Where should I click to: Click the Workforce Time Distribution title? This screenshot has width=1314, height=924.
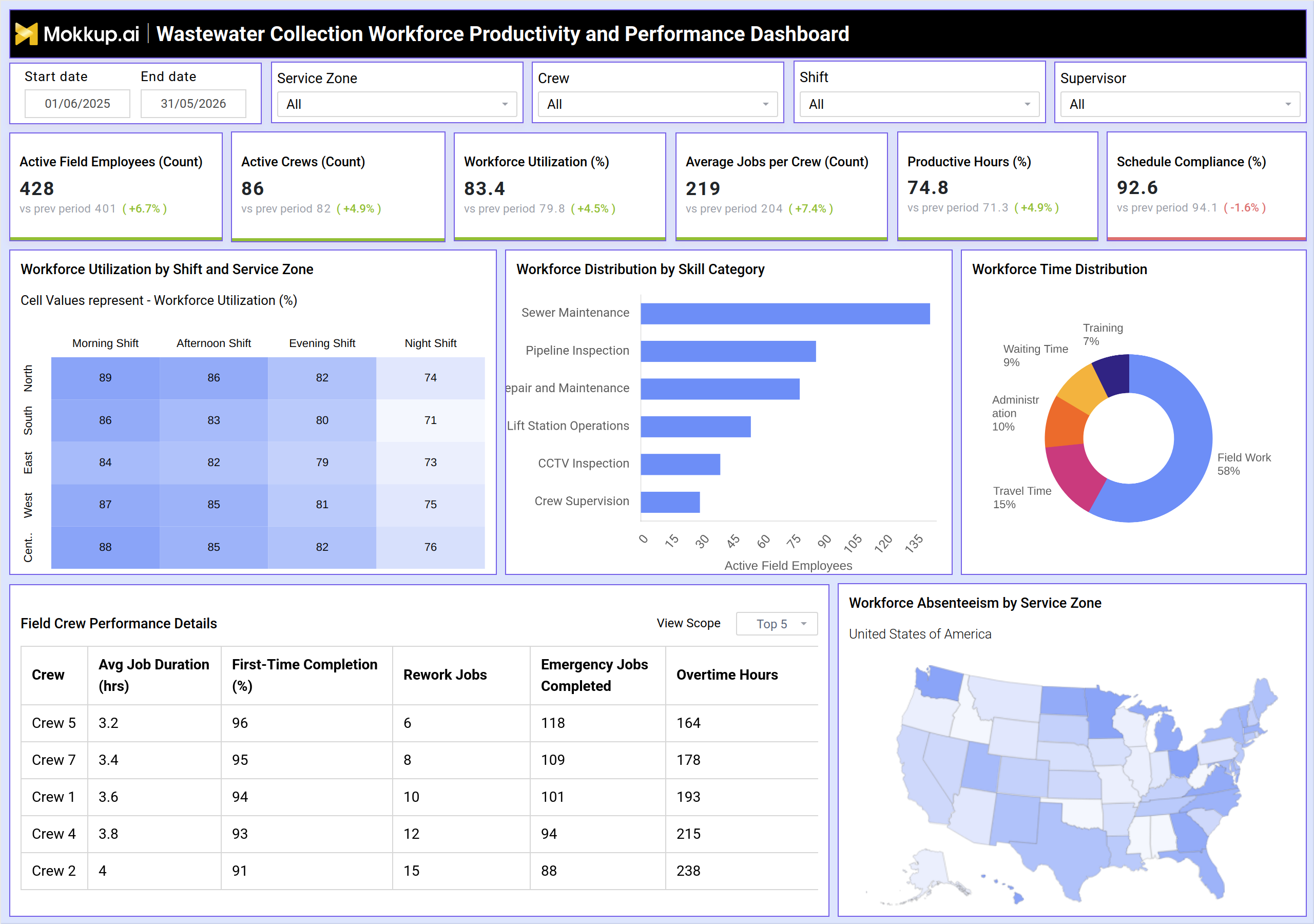tap(1059, 269)
